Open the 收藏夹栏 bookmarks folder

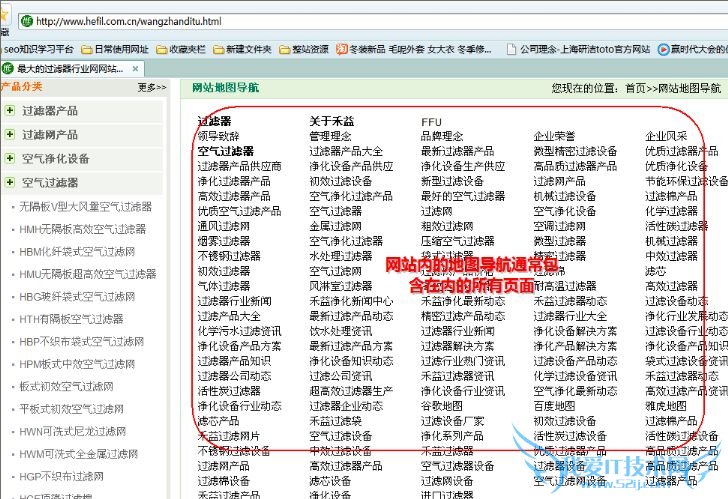[x=181, y=49]
